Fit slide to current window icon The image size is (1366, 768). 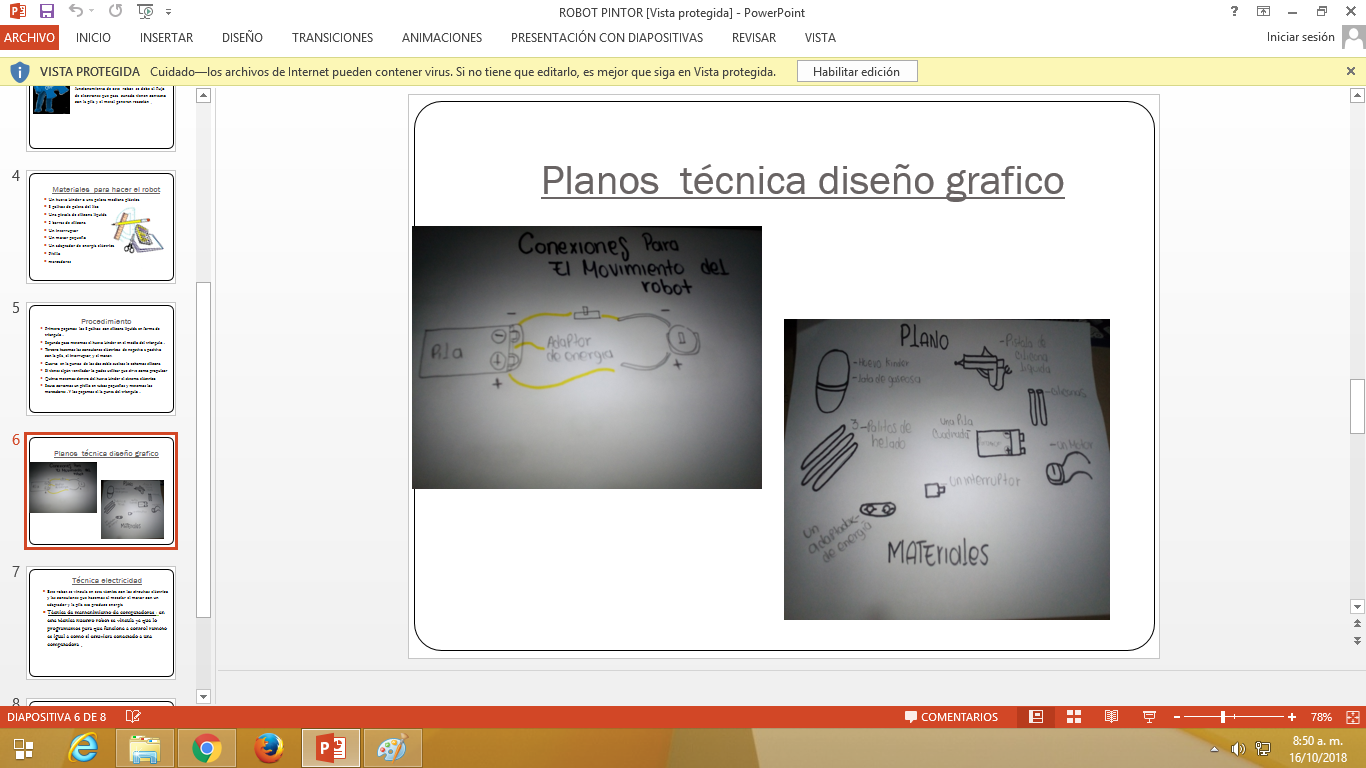[x=1351, y=716]
